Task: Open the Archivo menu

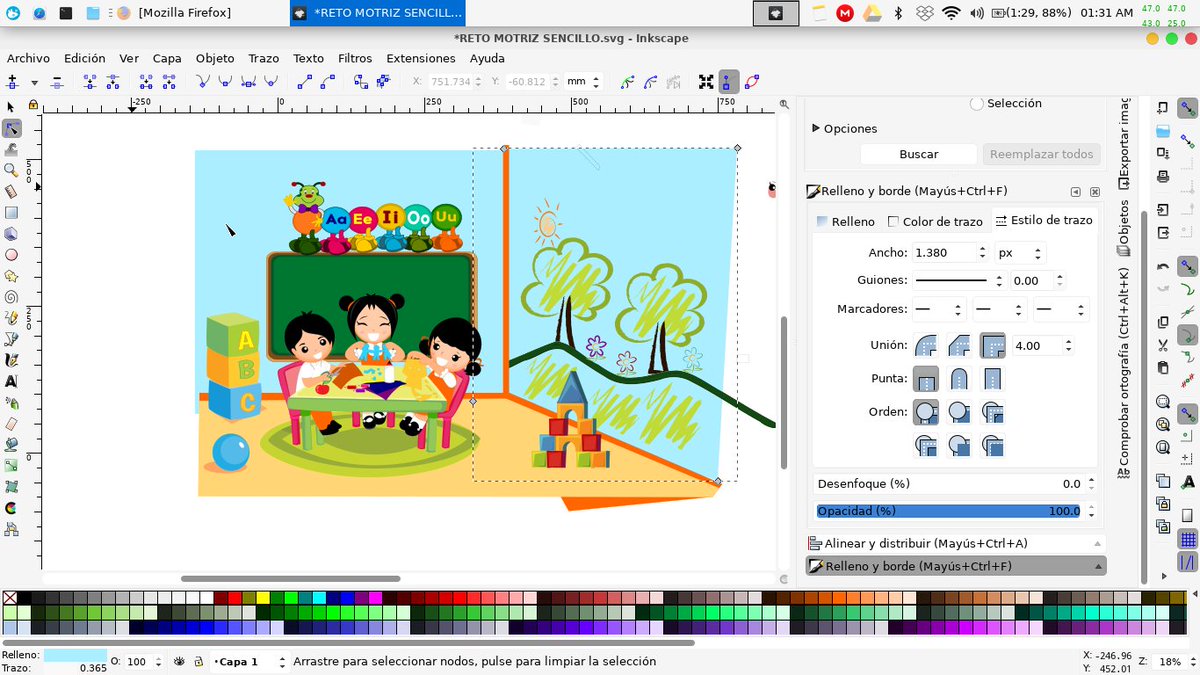Action: [x=28, y=58]
